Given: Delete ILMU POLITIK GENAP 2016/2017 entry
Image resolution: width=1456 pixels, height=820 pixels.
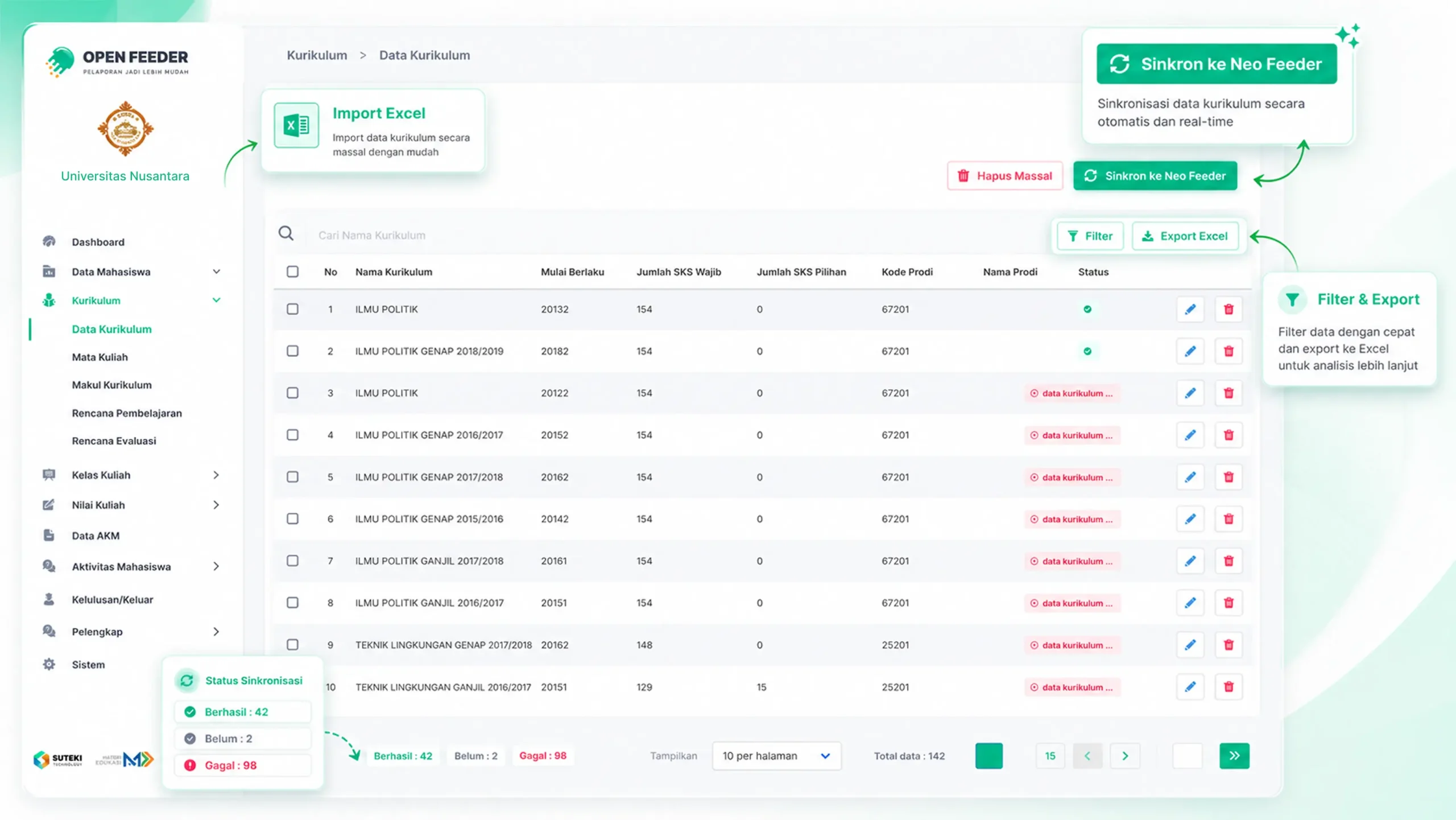Looking at the screenshot, I should coord(1228,435).
